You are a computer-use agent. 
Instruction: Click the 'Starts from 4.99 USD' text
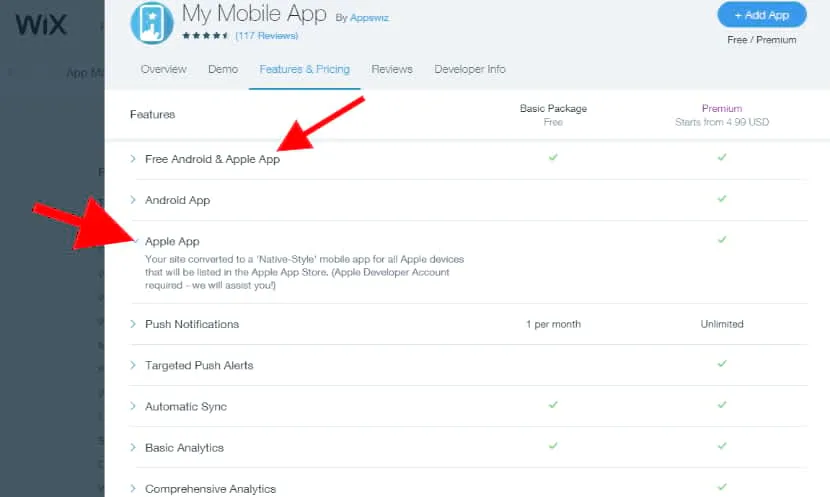[x=722, y=122]
